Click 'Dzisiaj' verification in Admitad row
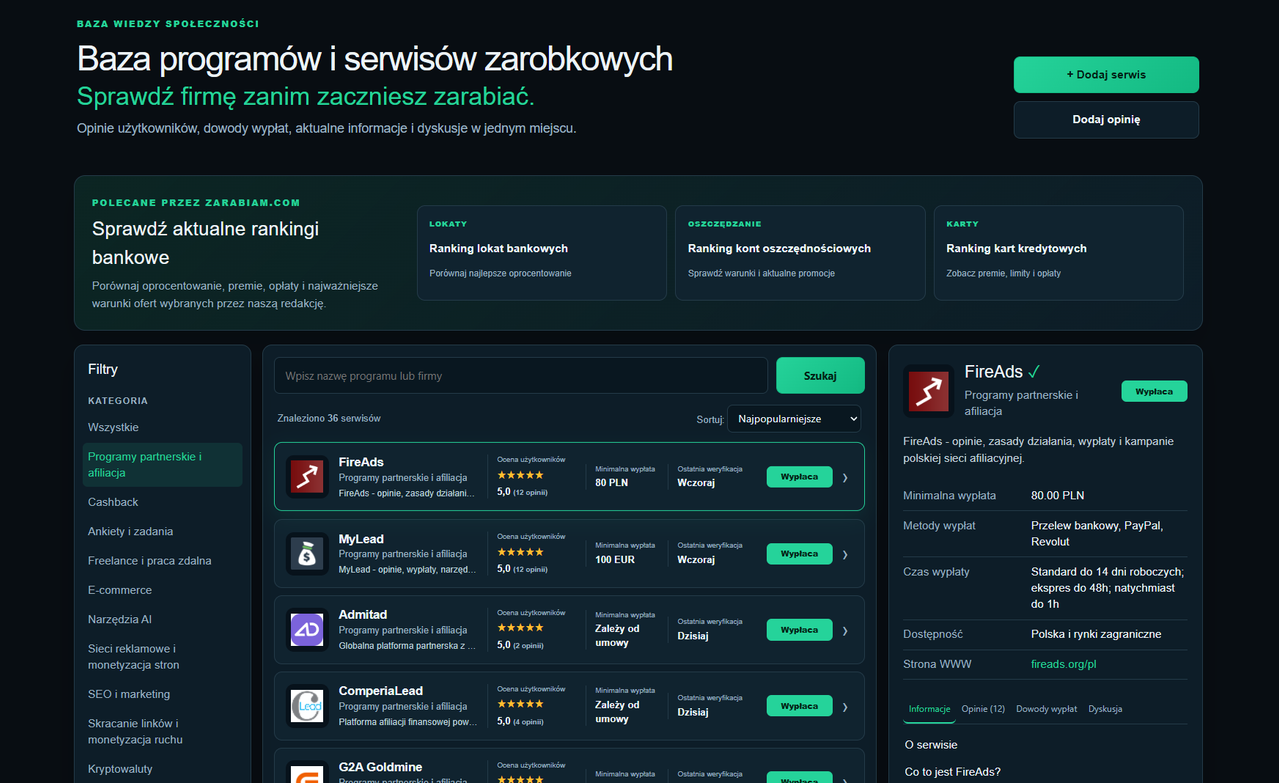The height and width of the screenshot is (783, 1279). [693, 635]
